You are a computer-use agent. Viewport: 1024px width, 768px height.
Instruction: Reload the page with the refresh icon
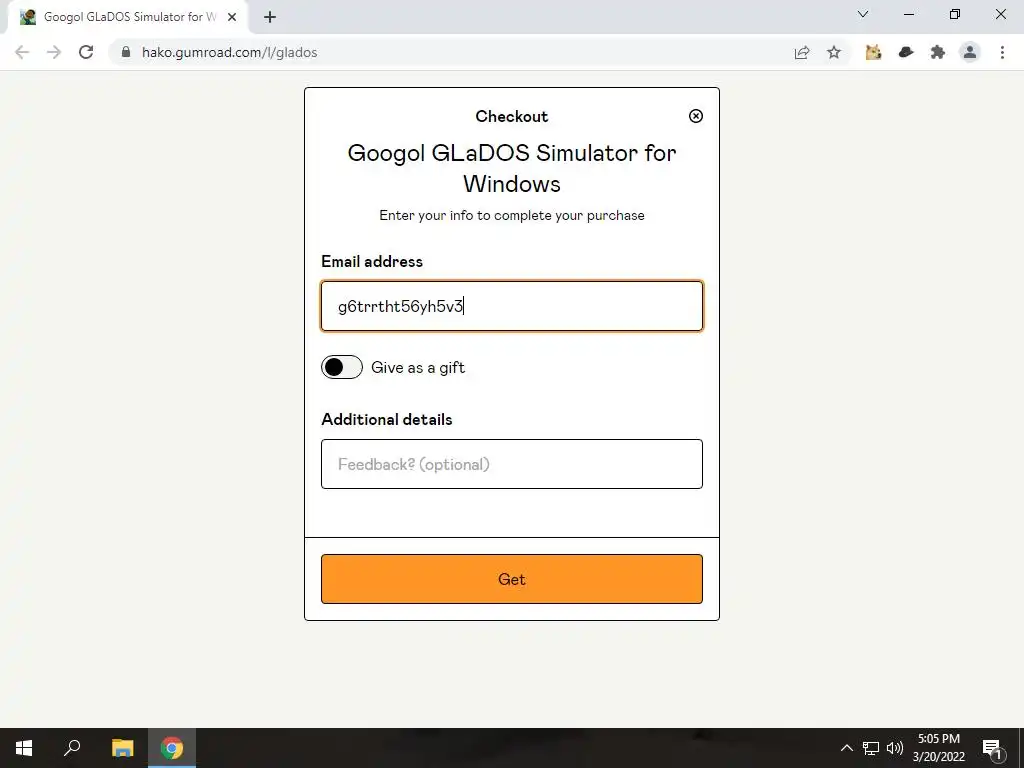click(x=86, y=52)
